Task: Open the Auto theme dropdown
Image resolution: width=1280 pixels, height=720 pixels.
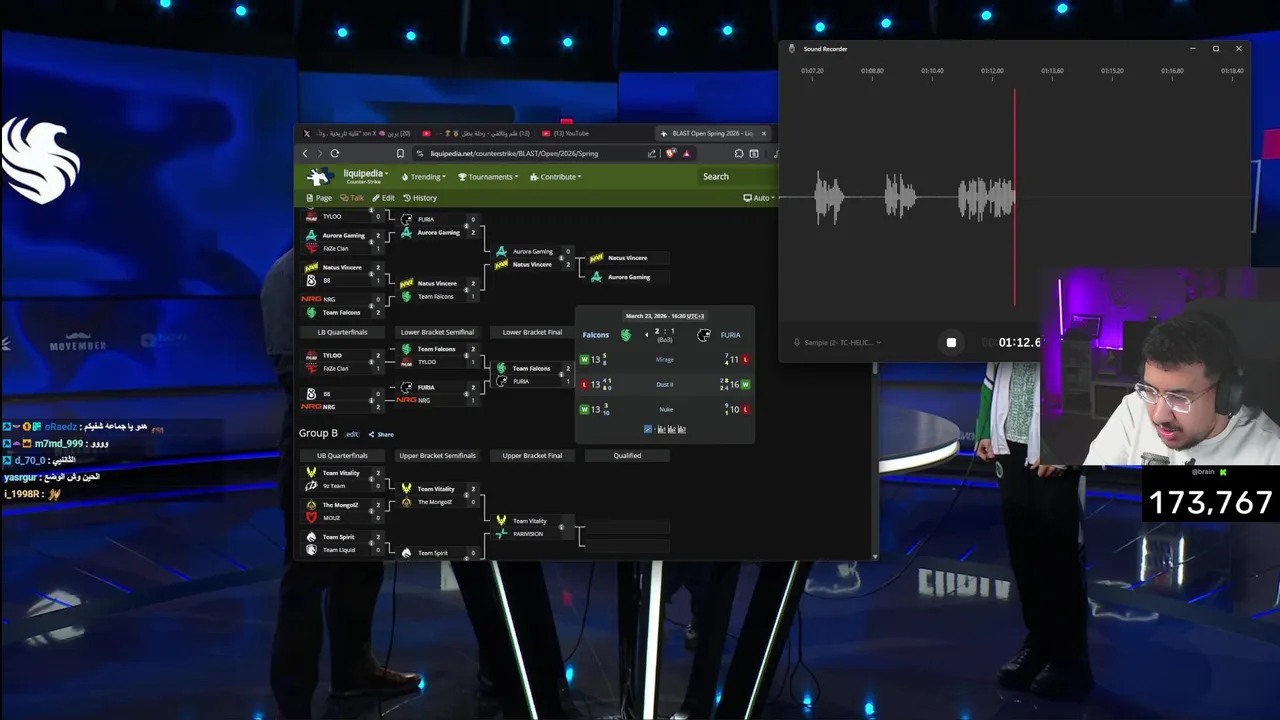Action: click(759, 198)
